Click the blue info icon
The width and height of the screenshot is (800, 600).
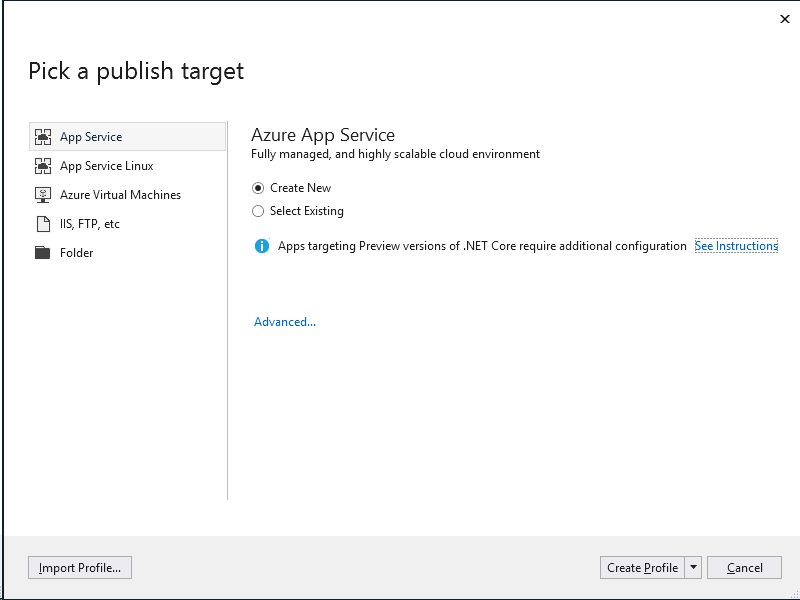coord(262,246)
